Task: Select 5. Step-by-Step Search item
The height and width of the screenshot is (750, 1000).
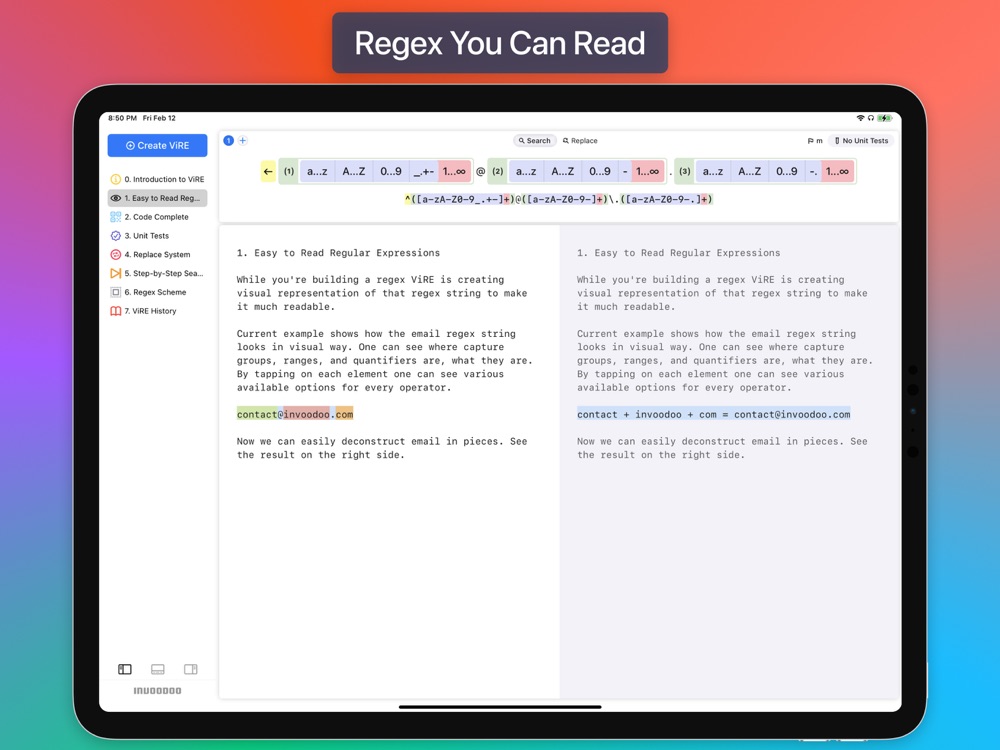Action: click(158, 274)
